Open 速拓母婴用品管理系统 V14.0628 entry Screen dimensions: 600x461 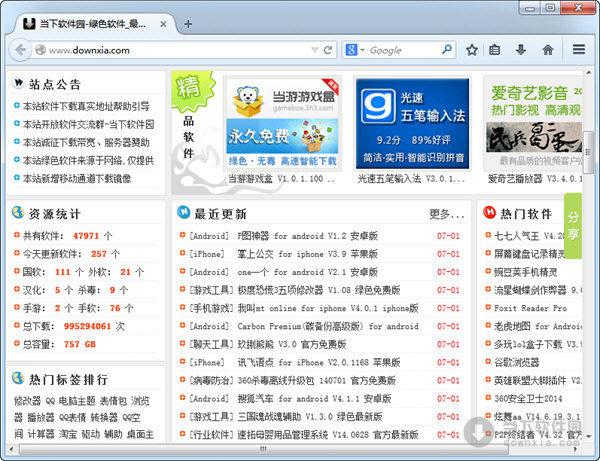click(x=328, y=434)
